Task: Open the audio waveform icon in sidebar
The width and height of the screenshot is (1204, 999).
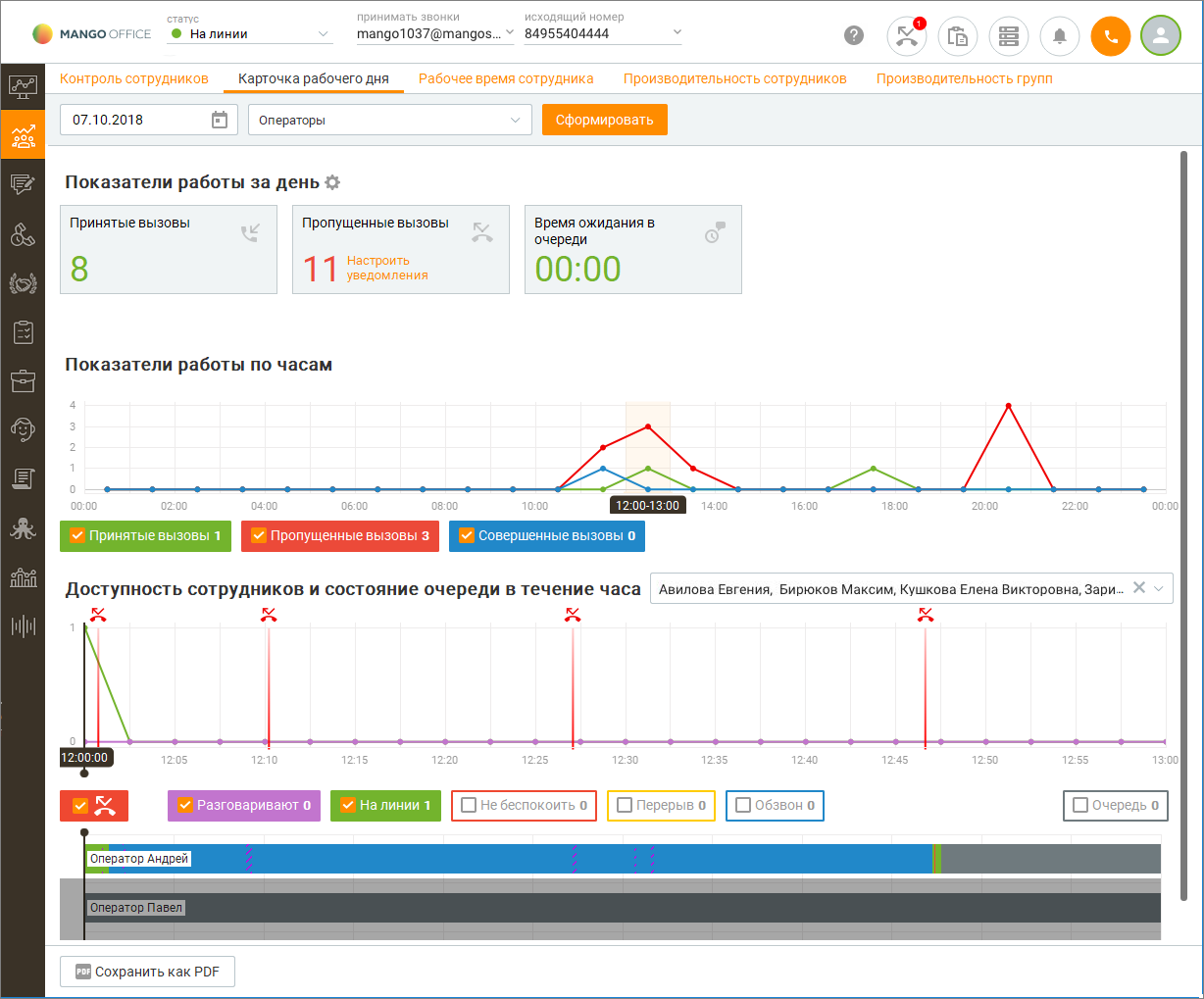Action: [23, 625]
